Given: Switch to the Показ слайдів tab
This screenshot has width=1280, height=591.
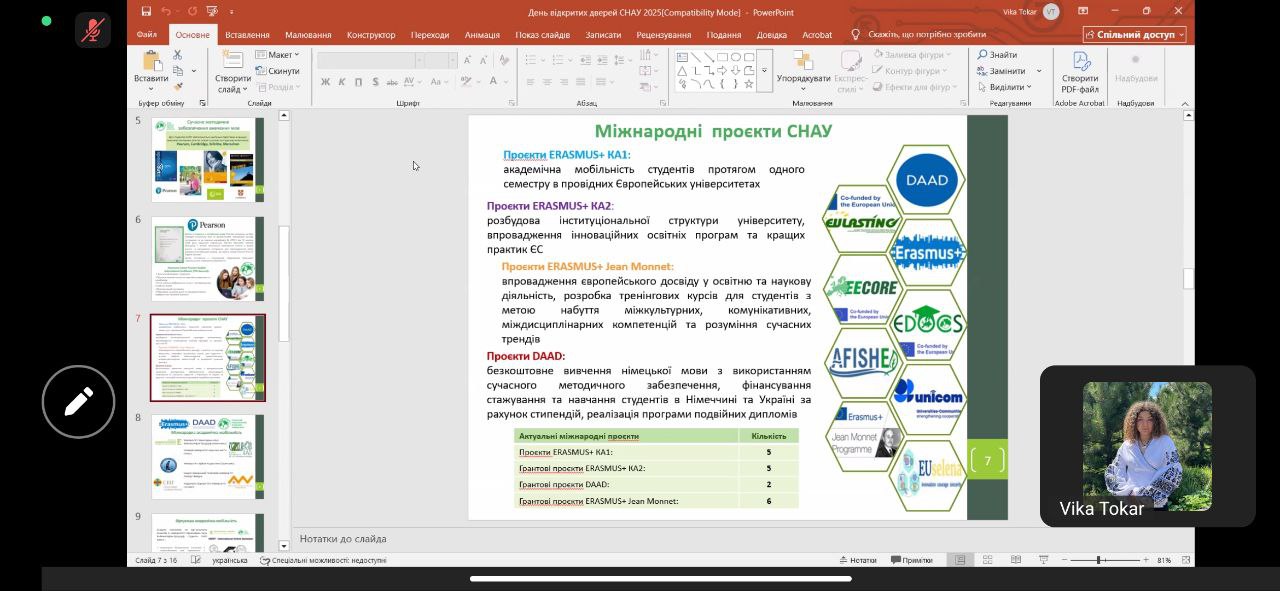Looking at the screenshot, I should click(543, 34).
